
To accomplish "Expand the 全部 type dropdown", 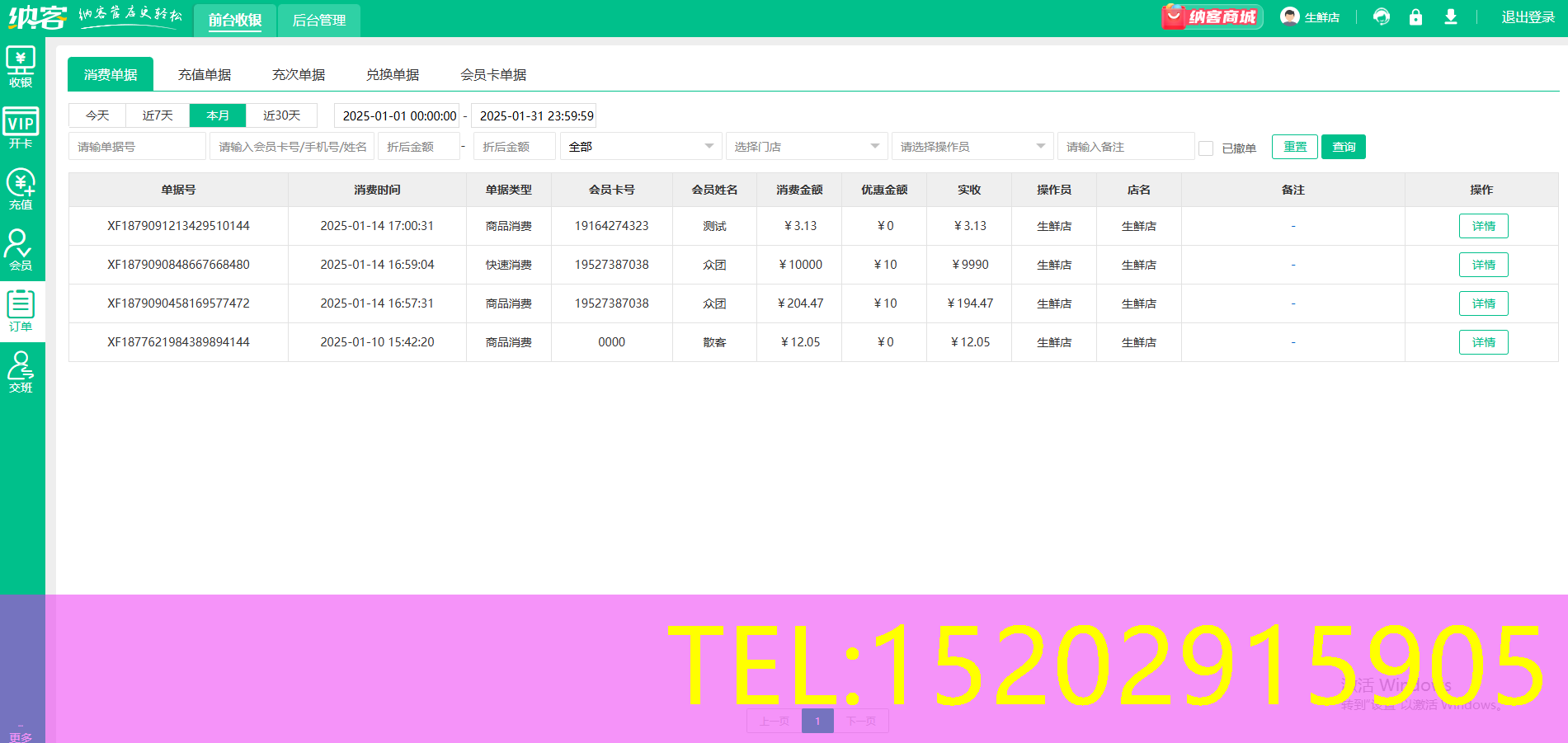I will coord(640,147).
